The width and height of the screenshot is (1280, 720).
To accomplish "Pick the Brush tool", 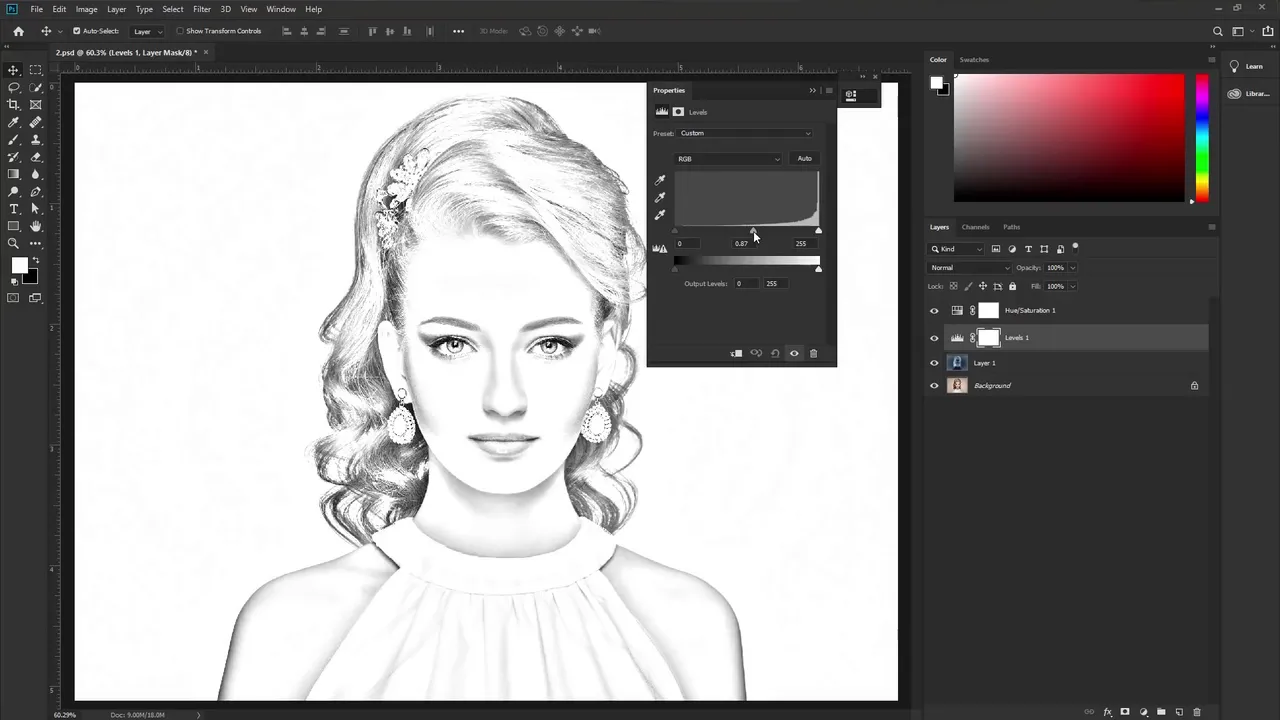I will point(14,139).
